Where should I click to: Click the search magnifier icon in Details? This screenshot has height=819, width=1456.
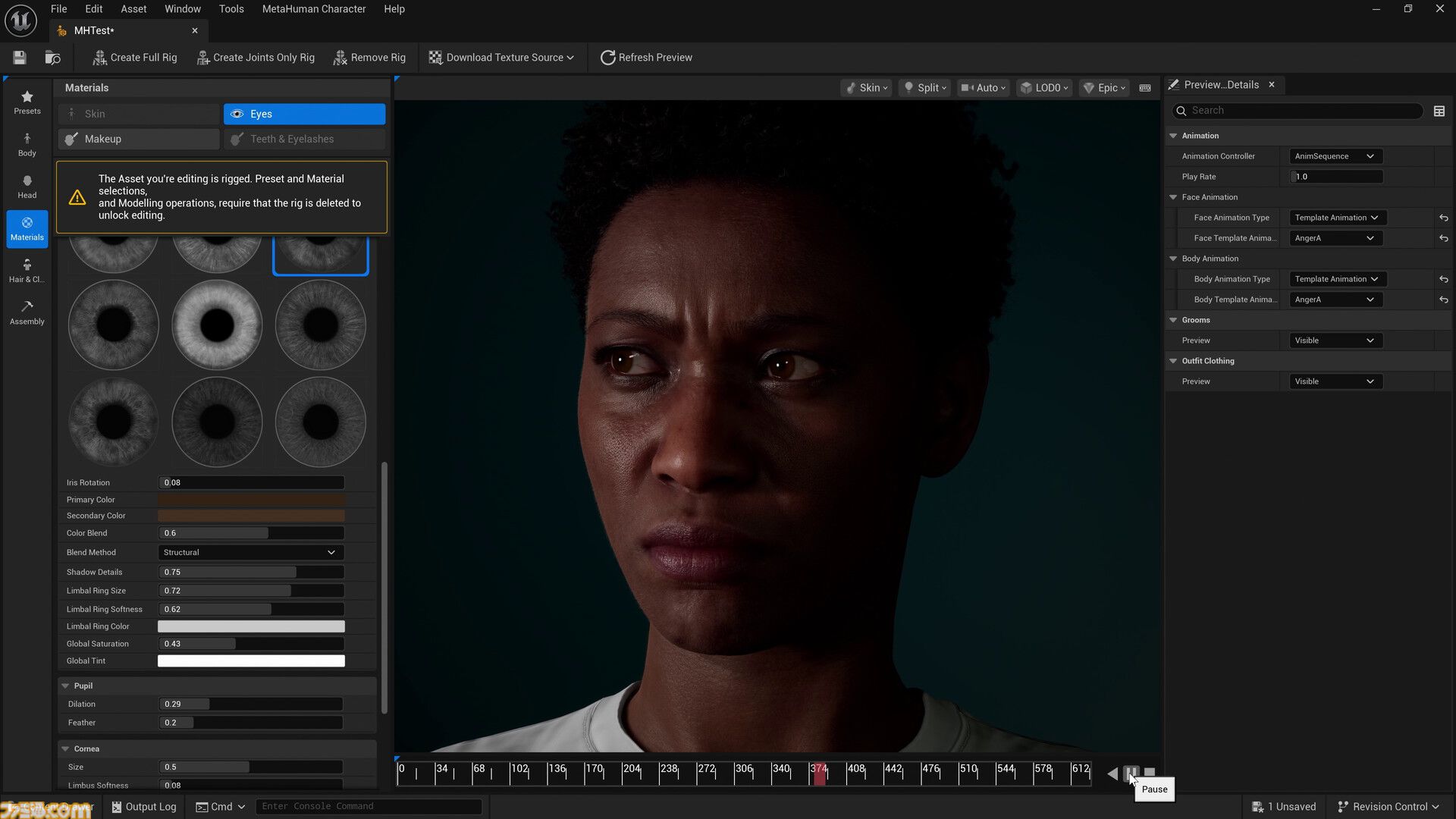click(1181, 111)
